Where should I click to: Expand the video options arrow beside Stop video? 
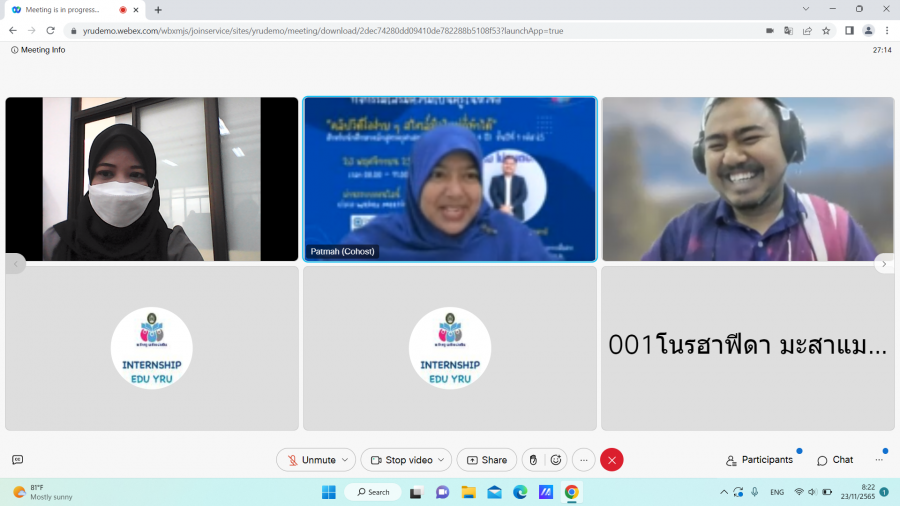[442, 460]
